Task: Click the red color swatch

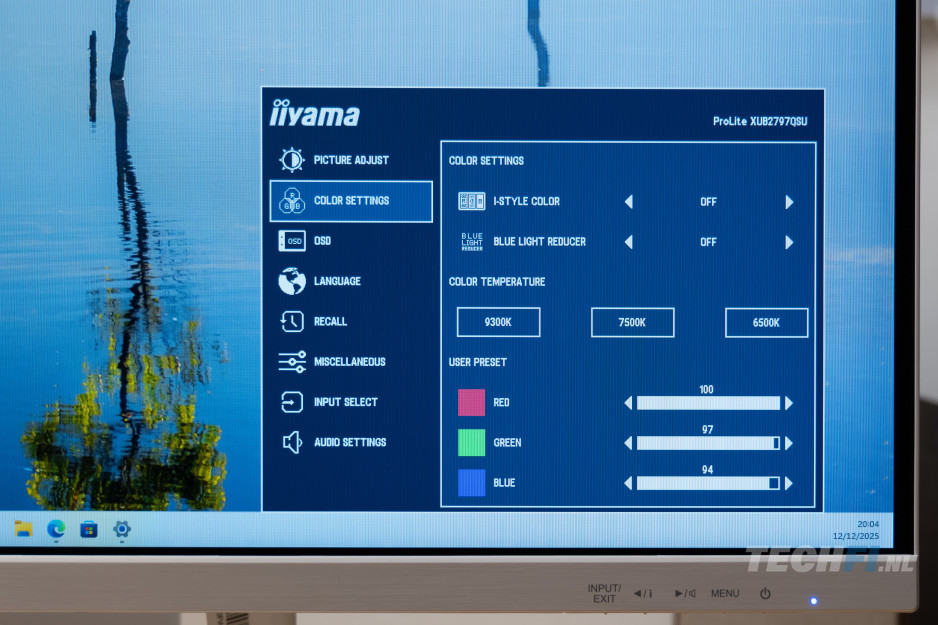Action: [x=471, y=402]
